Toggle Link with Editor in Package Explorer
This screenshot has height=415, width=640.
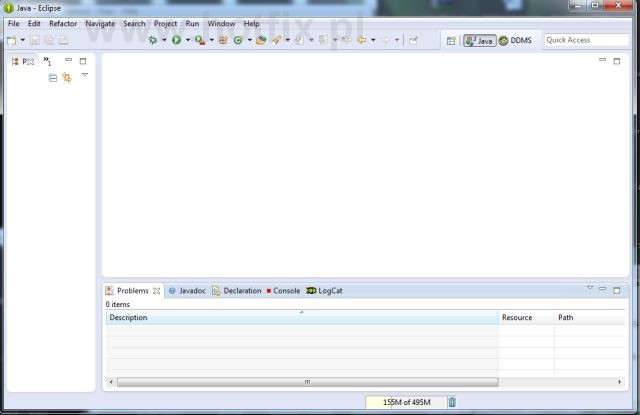pyautogui.click(x=67, y=77)
